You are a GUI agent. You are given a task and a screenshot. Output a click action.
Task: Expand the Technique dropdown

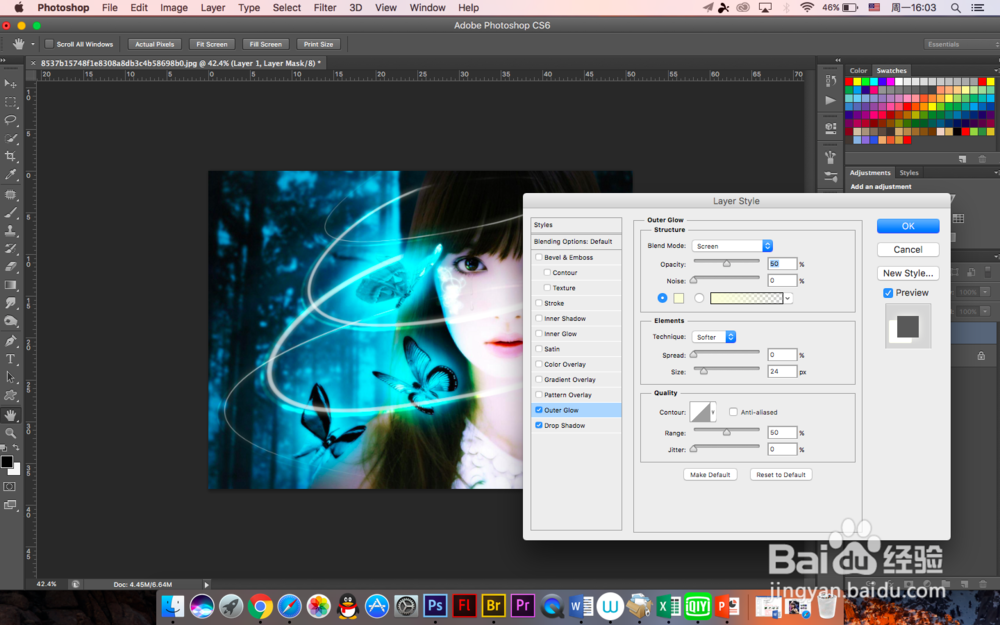(714, 337)
